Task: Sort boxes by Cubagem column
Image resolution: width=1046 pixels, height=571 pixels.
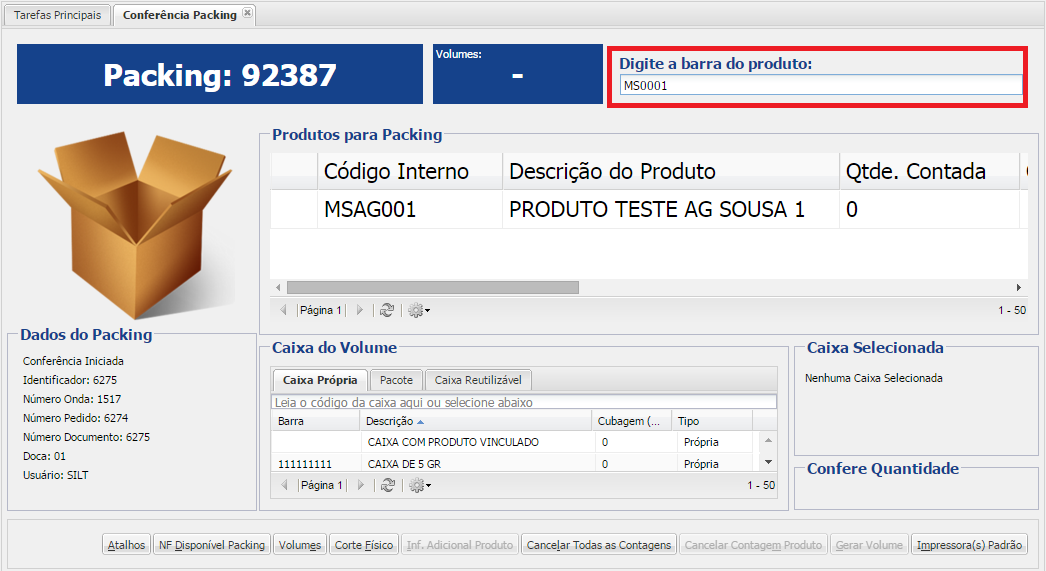Action: coord(631,421)
